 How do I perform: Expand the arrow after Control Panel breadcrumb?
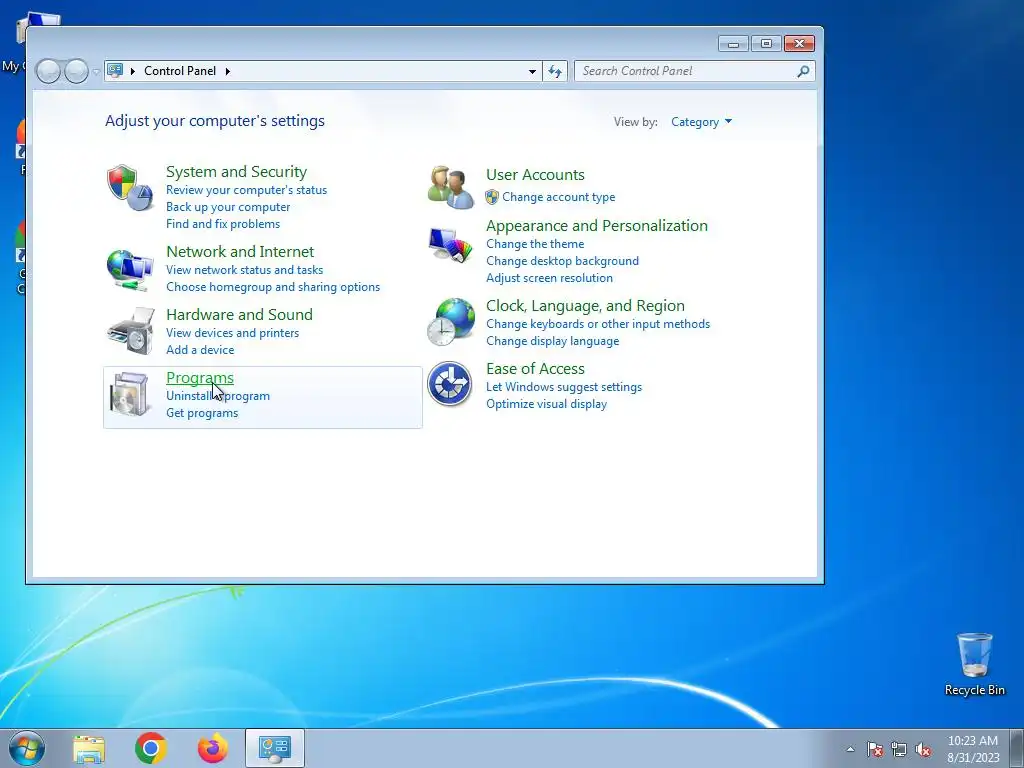(x=228, y=71)
